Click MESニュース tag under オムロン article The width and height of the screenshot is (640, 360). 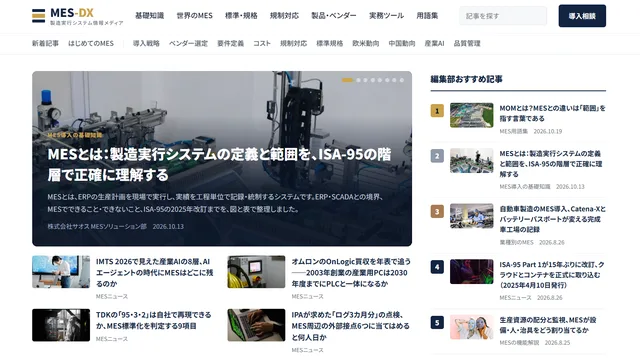point(307,296)
